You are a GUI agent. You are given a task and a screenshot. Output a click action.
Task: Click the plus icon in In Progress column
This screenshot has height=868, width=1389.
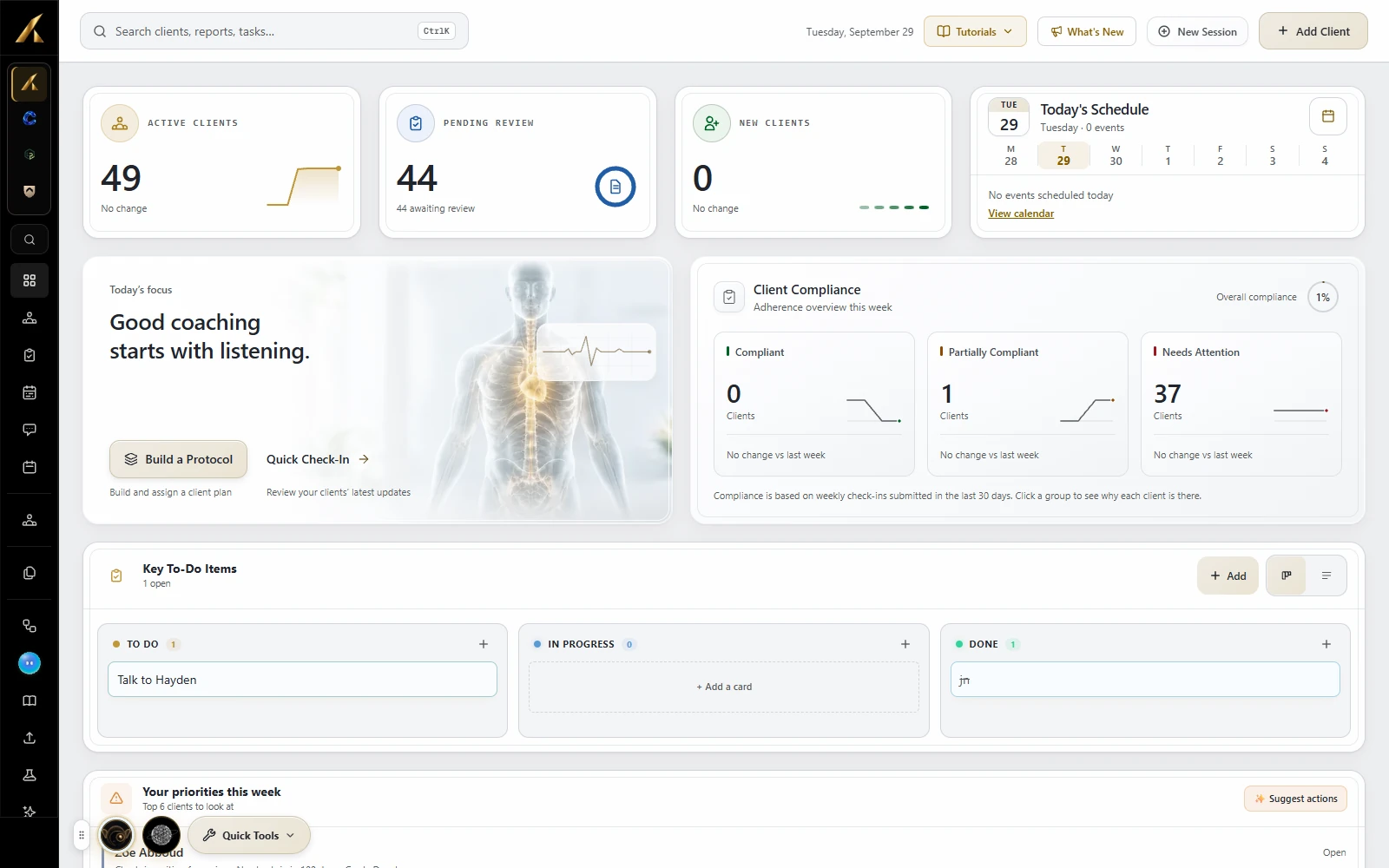click(x=905, y=644)
